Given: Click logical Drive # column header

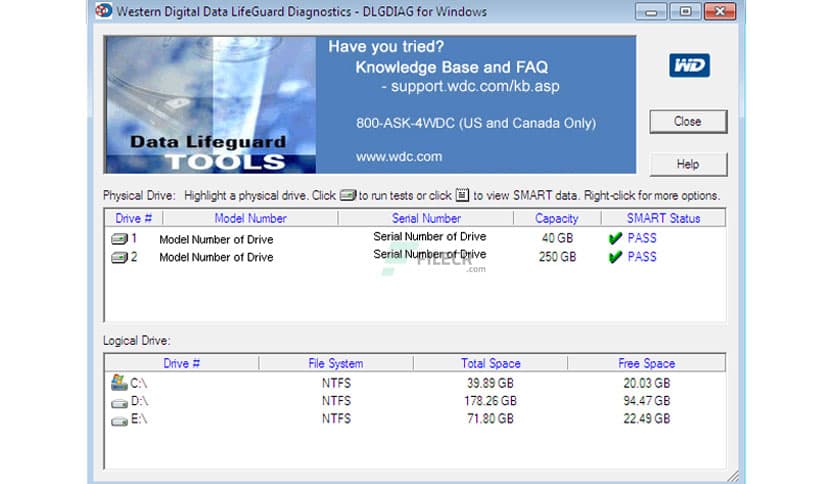Looking at the screenshot, I should tap(181, 363).
